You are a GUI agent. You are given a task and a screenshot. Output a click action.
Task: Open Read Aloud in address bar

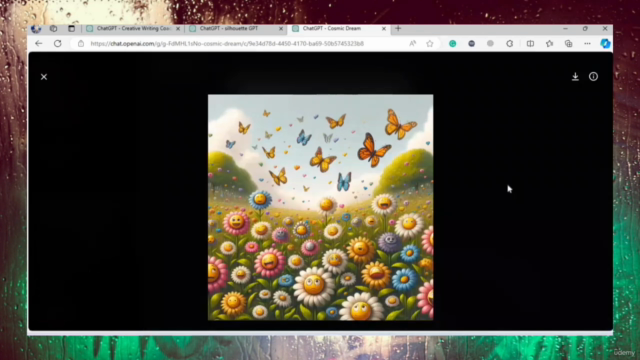coord(412,44)
